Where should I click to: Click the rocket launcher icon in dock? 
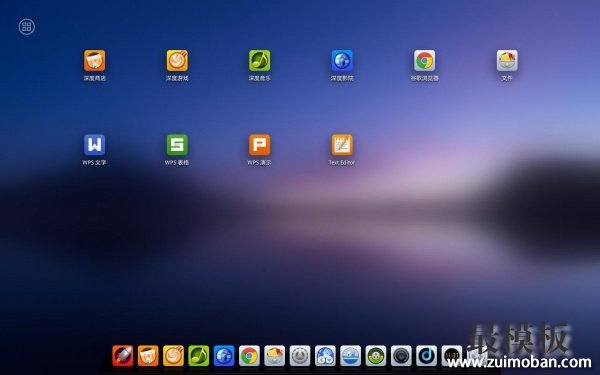pyautogui.click(x=123, y=356)
